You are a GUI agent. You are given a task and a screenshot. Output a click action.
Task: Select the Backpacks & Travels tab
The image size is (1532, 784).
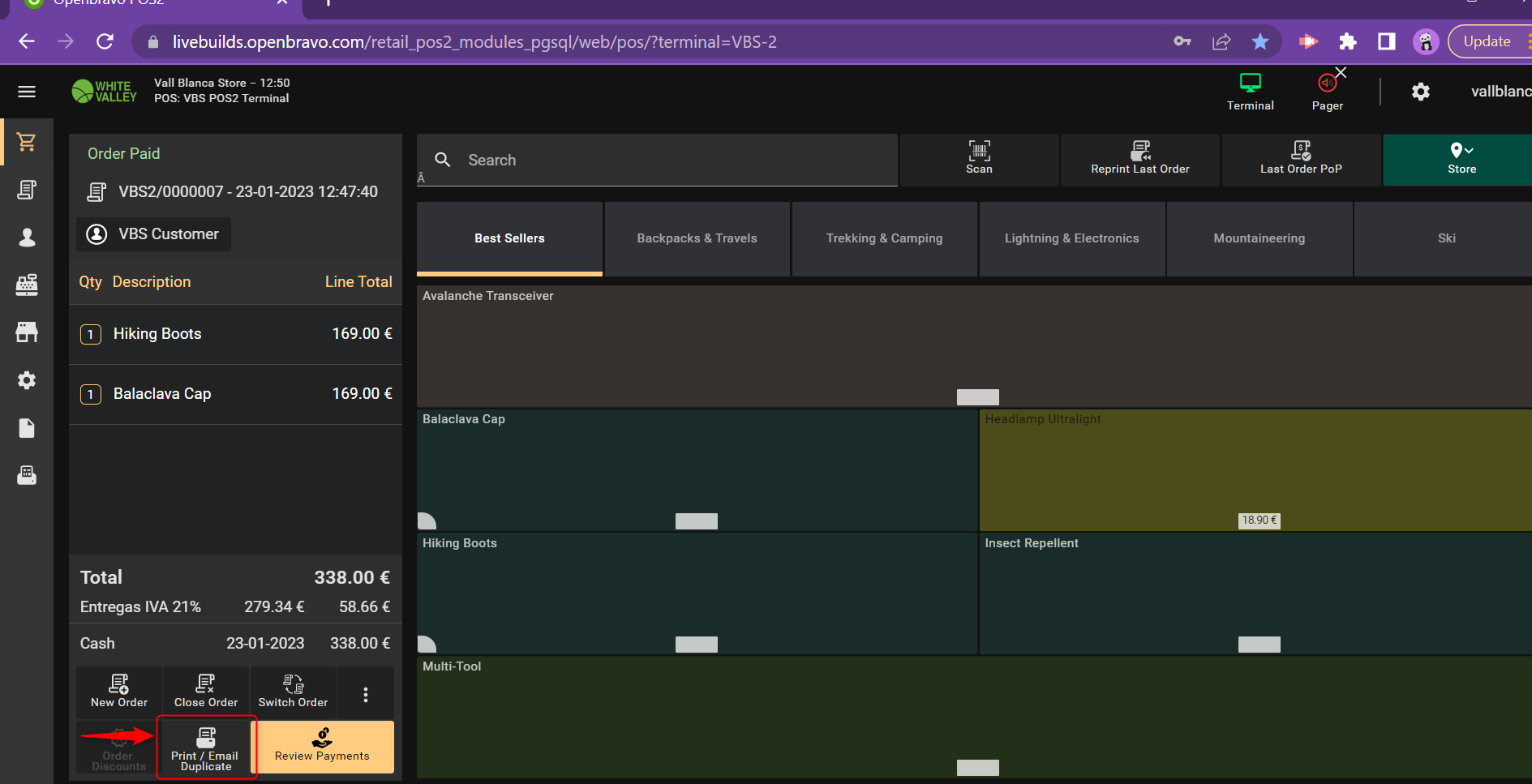pyautogui.click(x=697, y=238)
